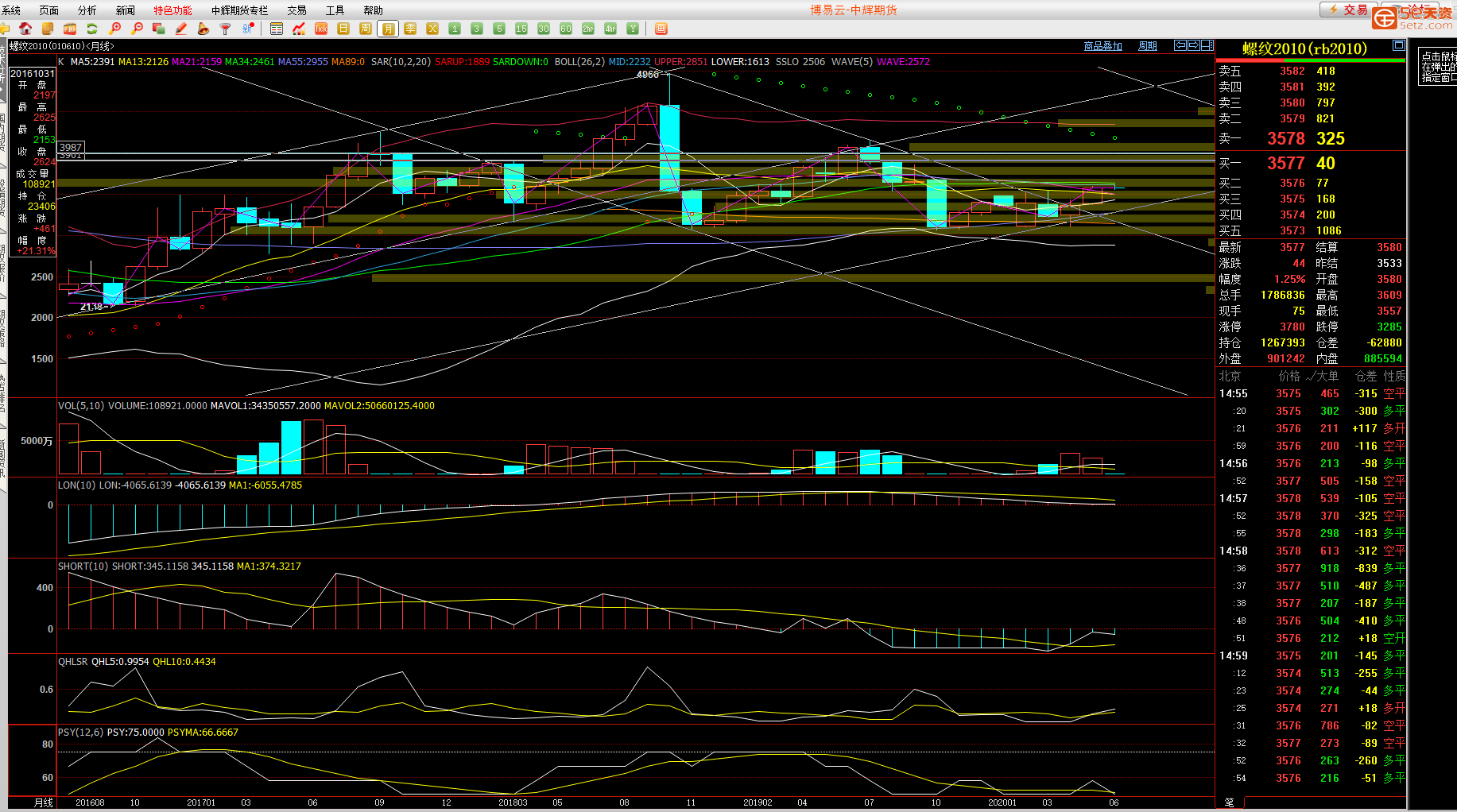Viewport: 1457px width, 812px height.
Task: Switch to 2hr period
Action: (588, 29)
